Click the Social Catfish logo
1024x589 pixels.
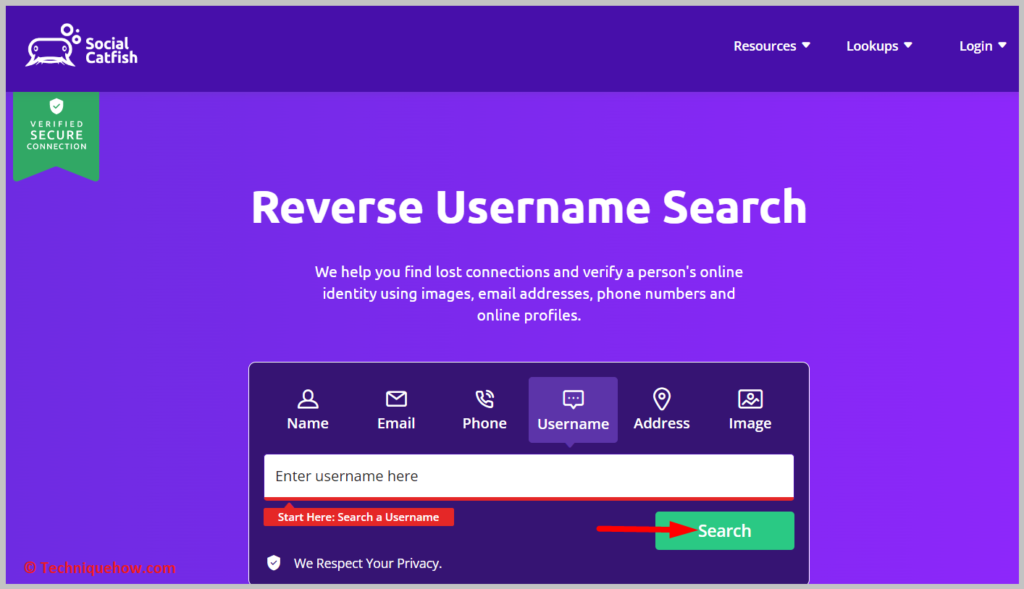tap(82, 46)
